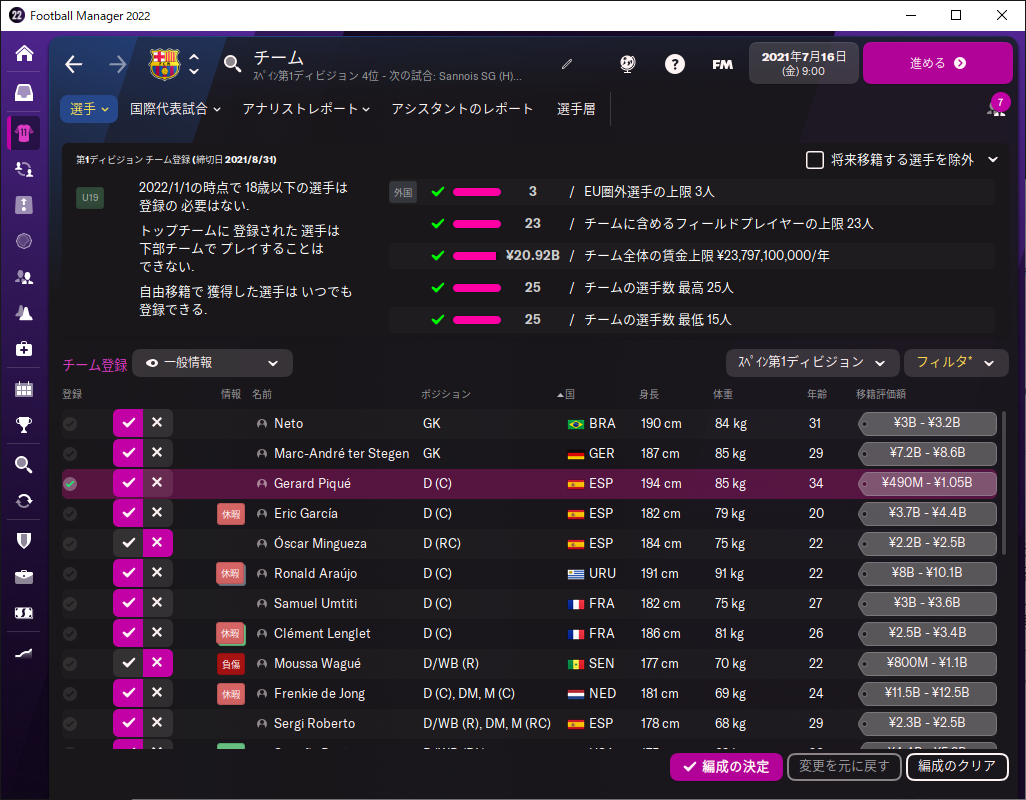This screenshot has width=1026, height=800.
Task: Open the フィルタ dropdown
Action: 955,362
